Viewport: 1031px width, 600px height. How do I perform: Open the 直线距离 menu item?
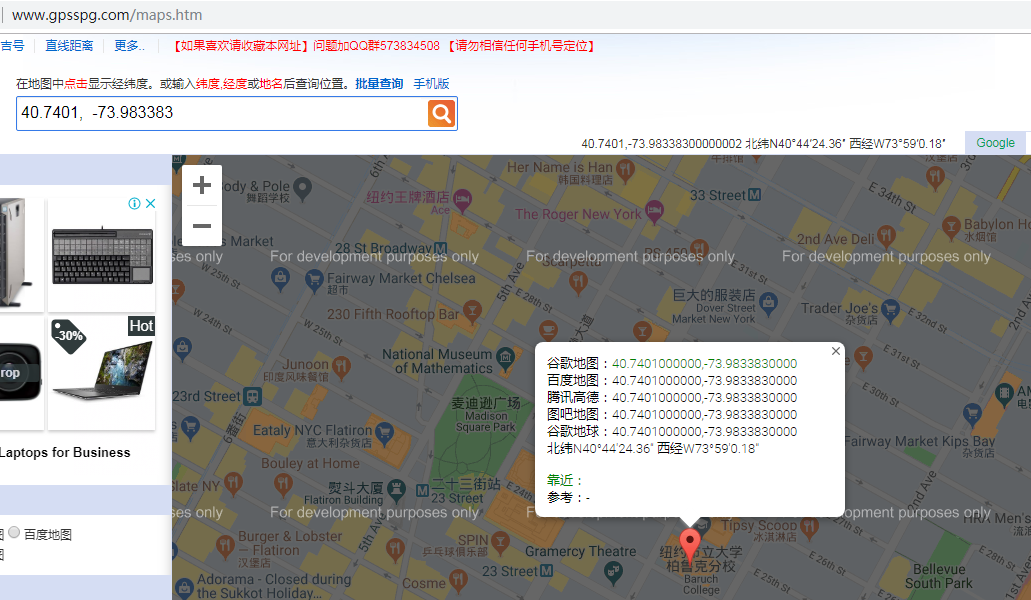click(69, 46)
